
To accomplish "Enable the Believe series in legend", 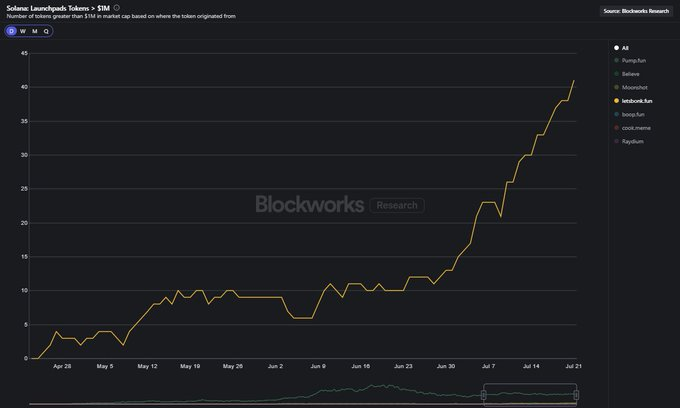I will (632, 75).
